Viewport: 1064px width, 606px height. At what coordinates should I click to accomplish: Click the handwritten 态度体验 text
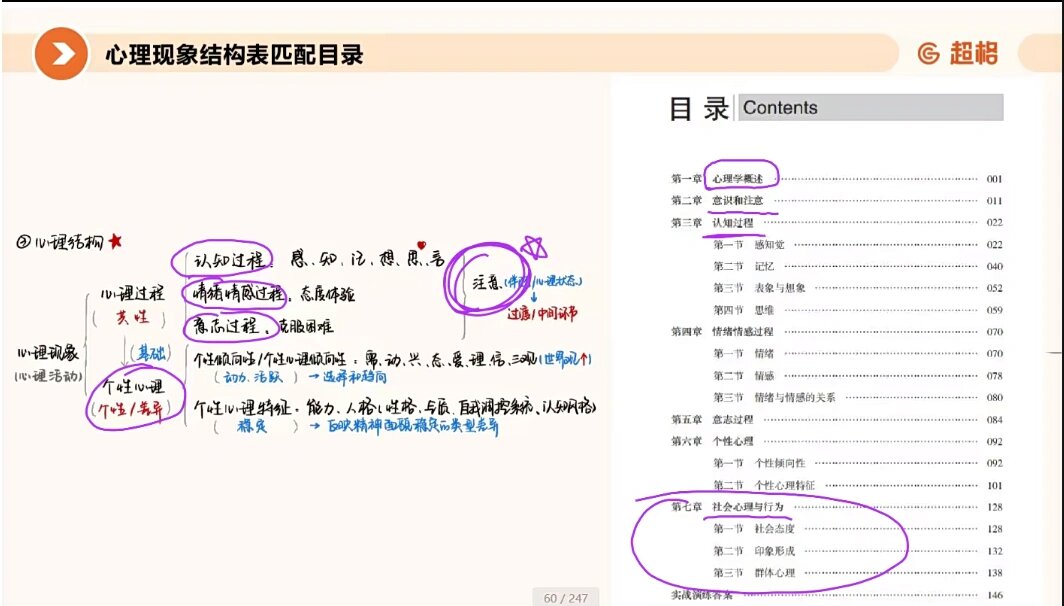click(x=328, y=295)
